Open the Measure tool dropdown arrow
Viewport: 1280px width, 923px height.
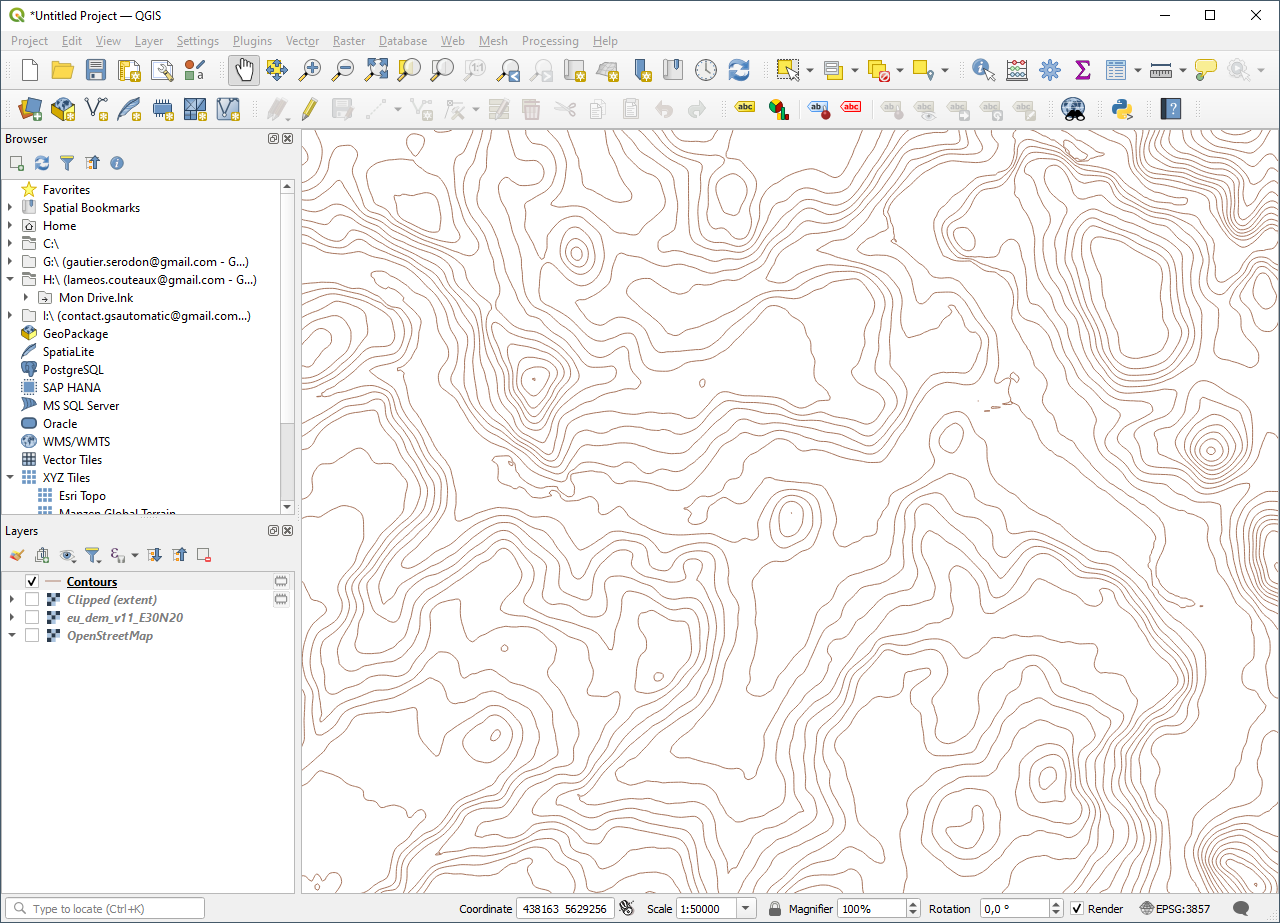click(x=1183, y=70)
